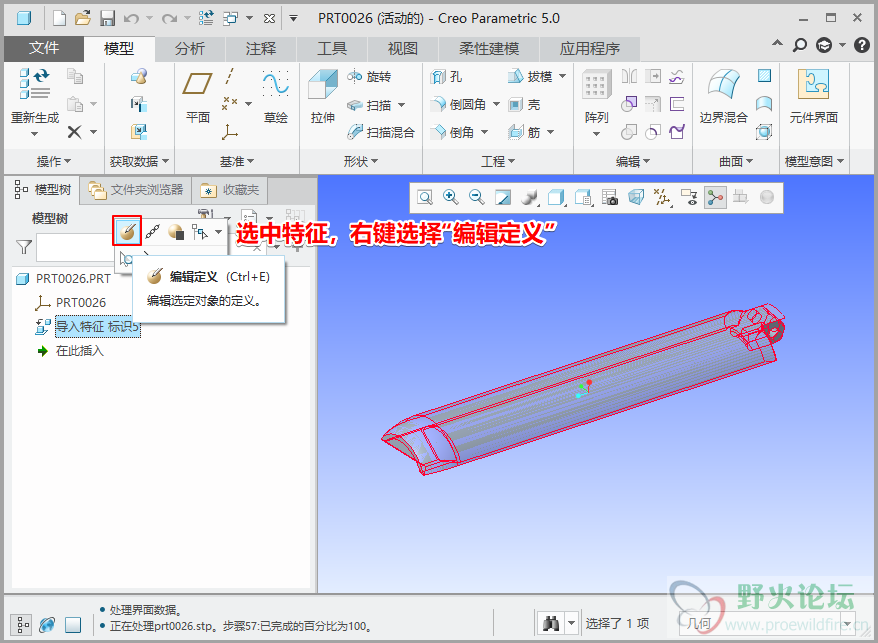878x643 pixels.
Task: Open the File (文件) menu
Action: point(44,48)
